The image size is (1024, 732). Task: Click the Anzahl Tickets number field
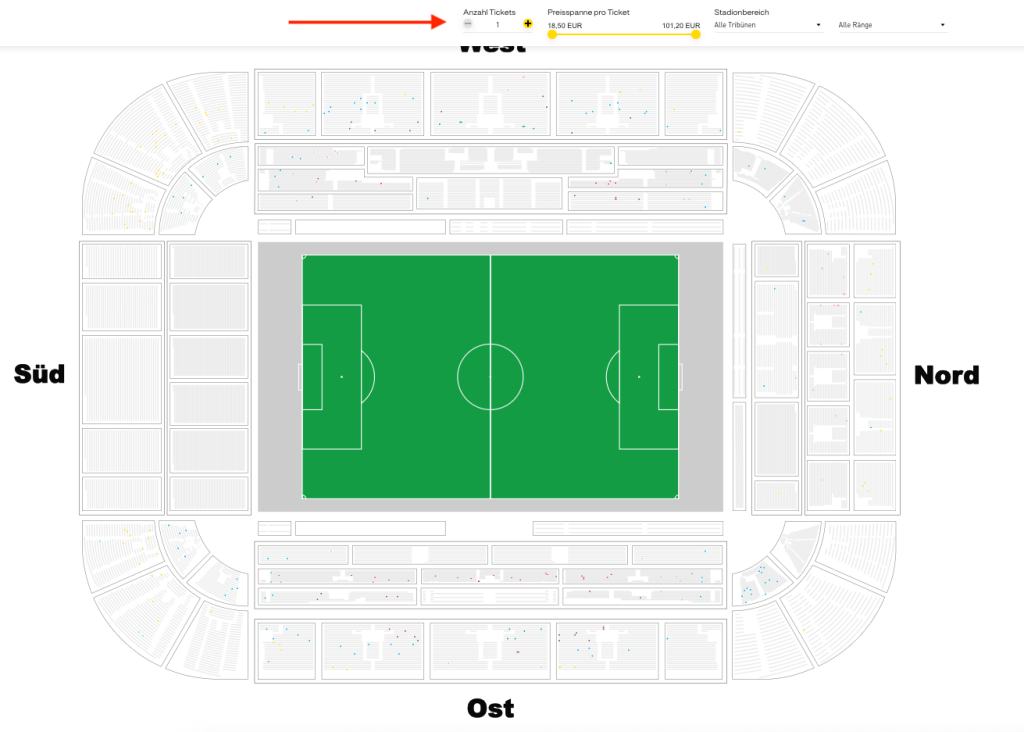(498, 25)
